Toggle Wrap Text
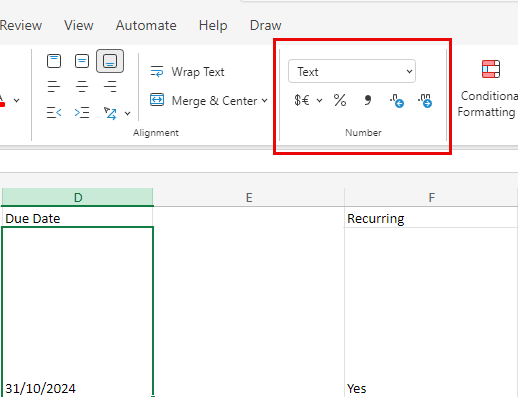518x397 pixels. coord(187,72)
